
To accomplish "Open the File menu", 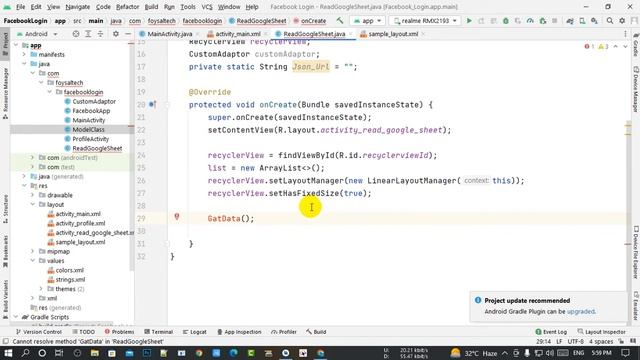I will pyautogui.click(x=20, y=7).
